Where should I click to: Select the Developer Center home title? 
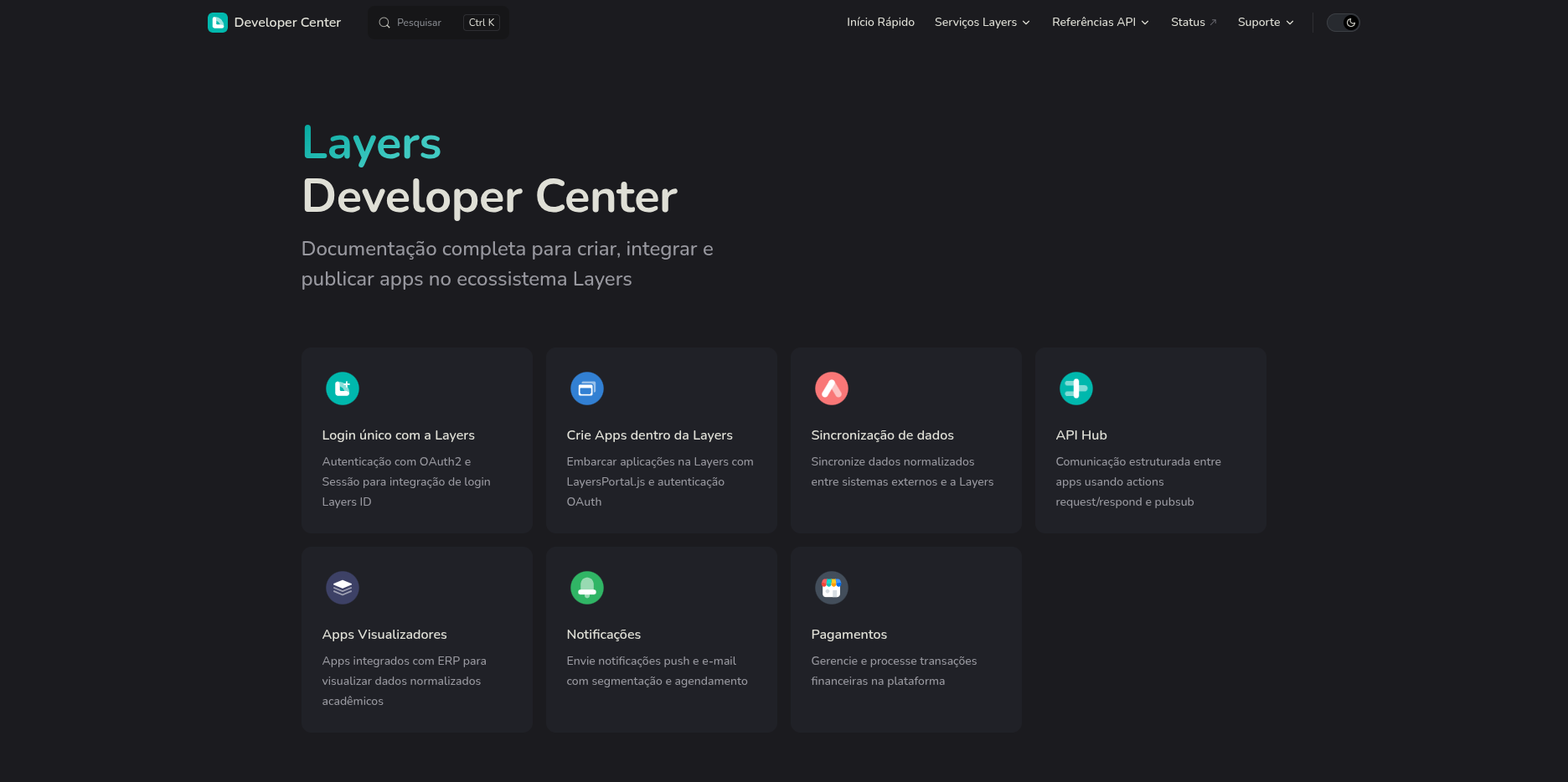287,23
